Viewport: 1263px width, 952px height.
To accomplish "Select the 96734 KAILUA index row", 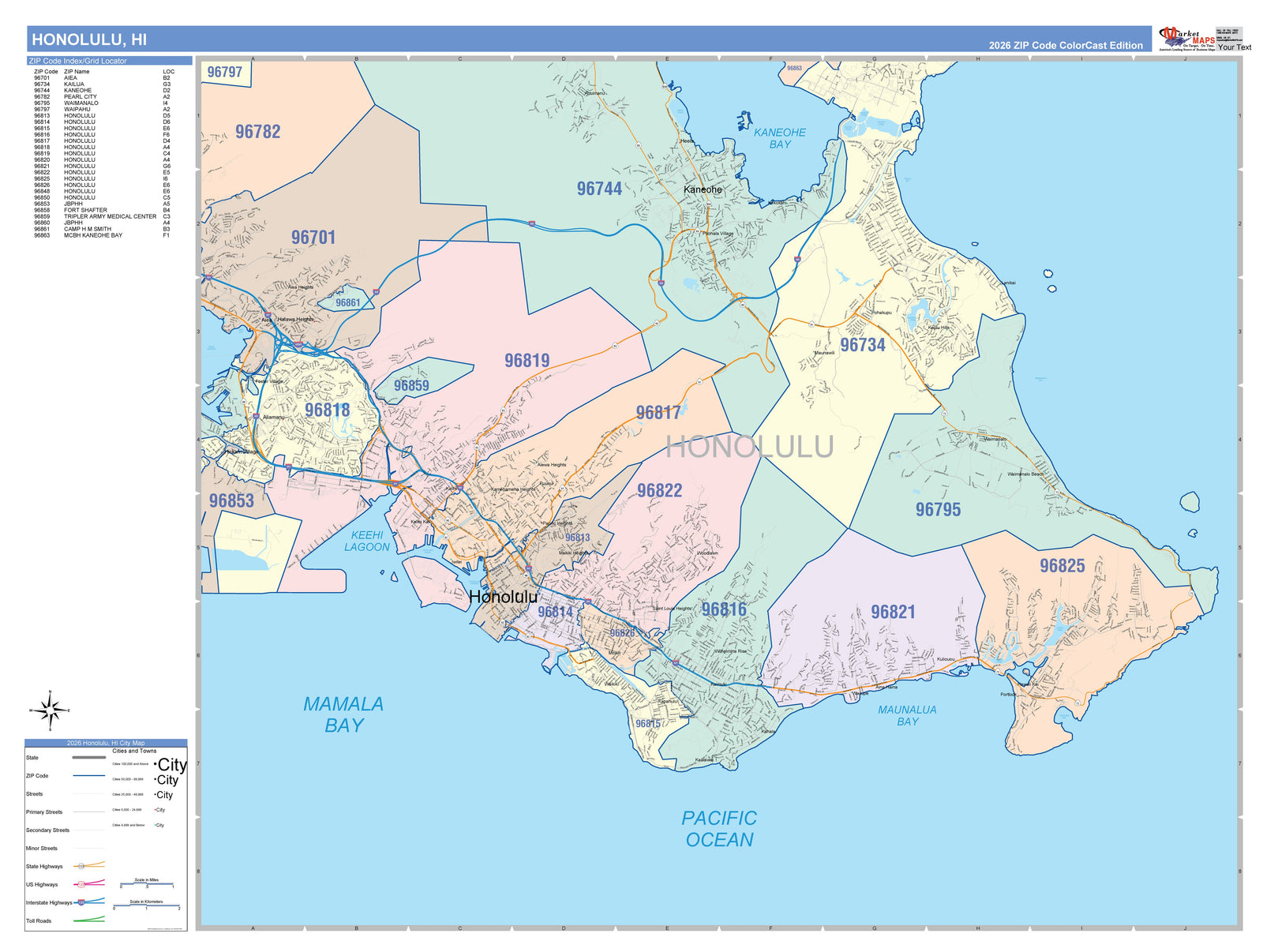I will 103,84.
